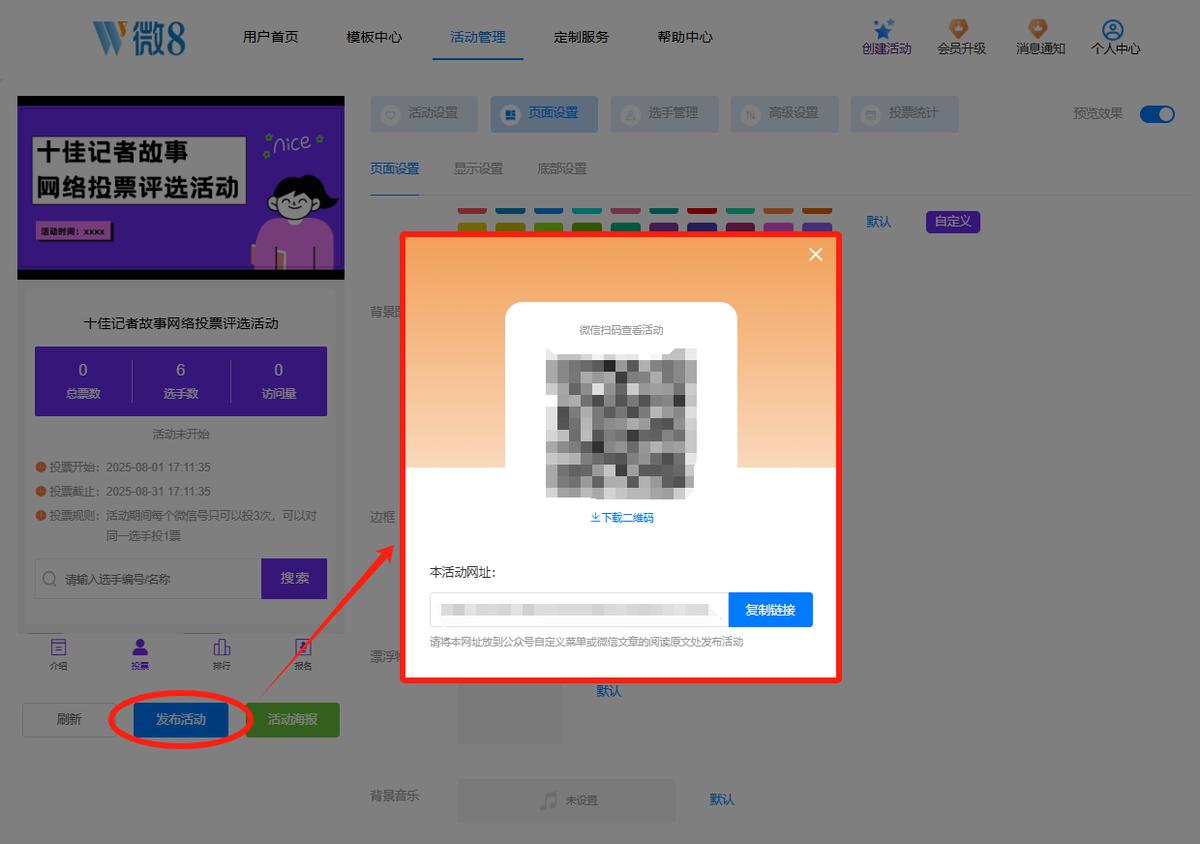Click the 请输入选手编号/名称 search field
Viewport: 1200px width, 844px height.
[149, 579]
